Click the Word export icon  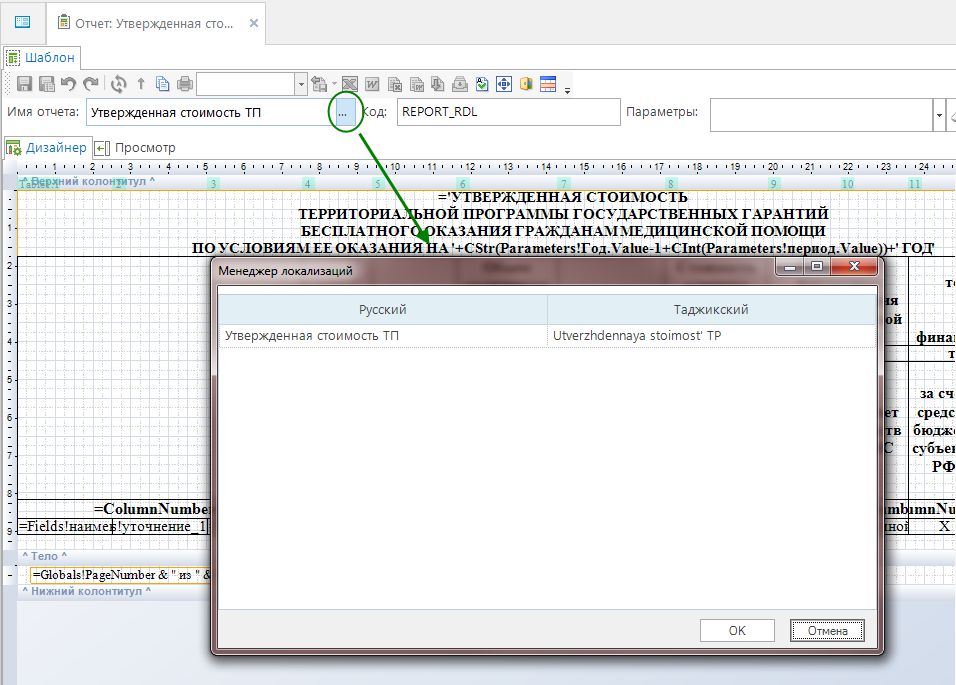[372, 84]
